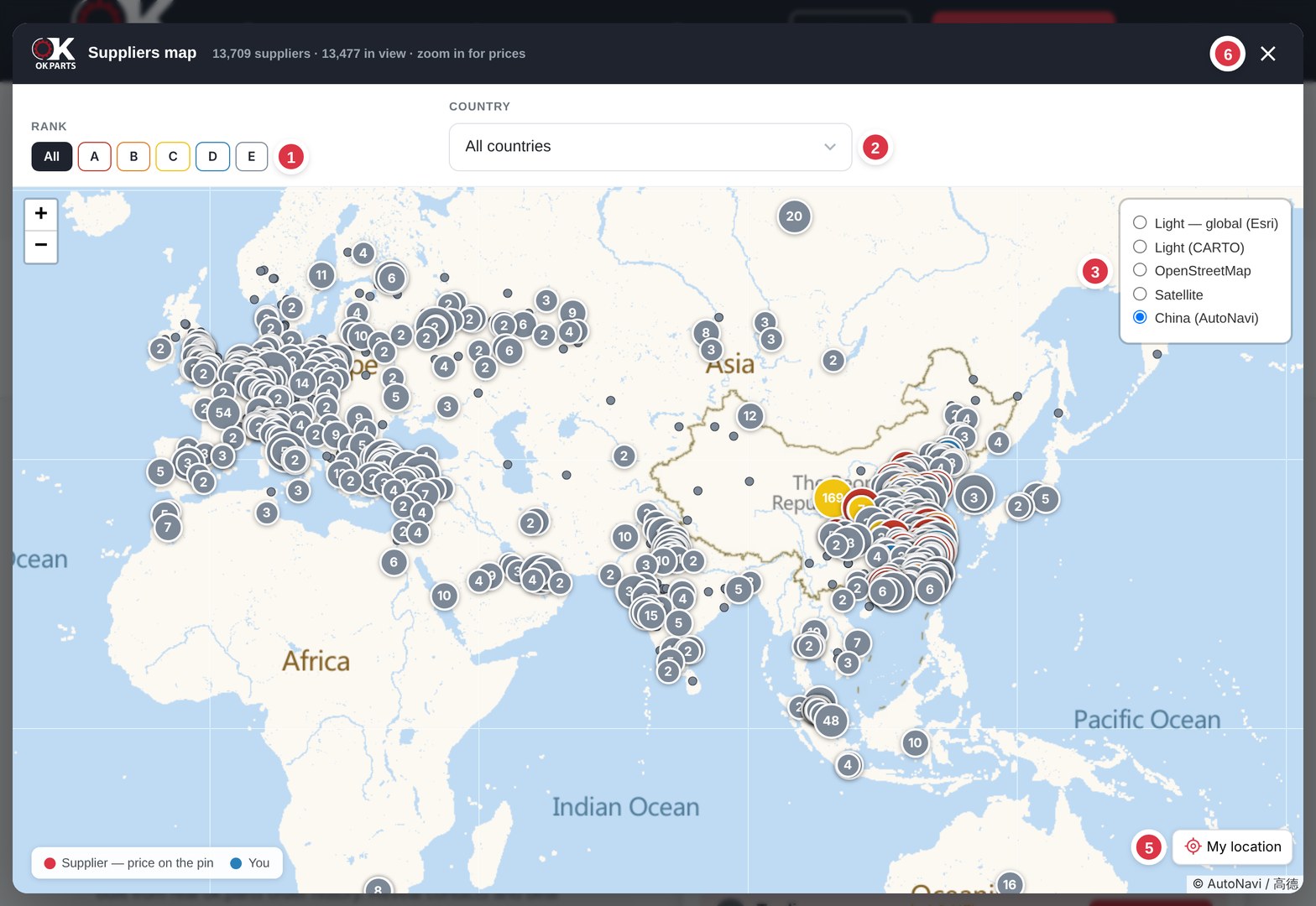This screenshot has width=1316, height=906.
Task: Open the 15 cluster in southern India
Action: [x=651, y=616]
